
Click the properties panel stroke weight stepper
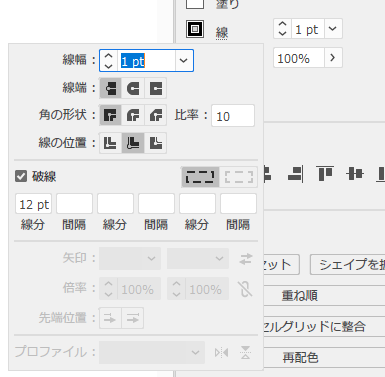pyautogui.click(x=283, y=29)
